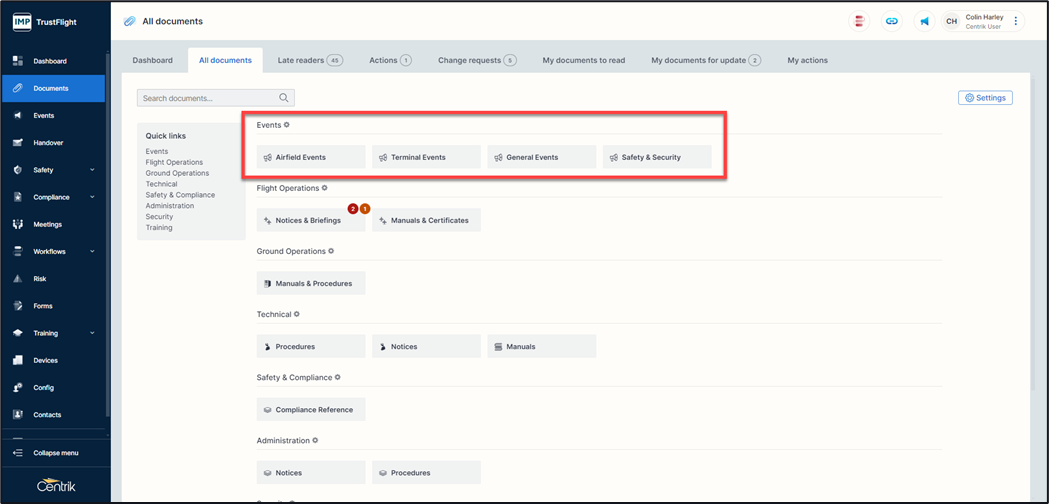1049x504 pixels.
Task: Open the three-dot user menu
Action: point(1016,21)
